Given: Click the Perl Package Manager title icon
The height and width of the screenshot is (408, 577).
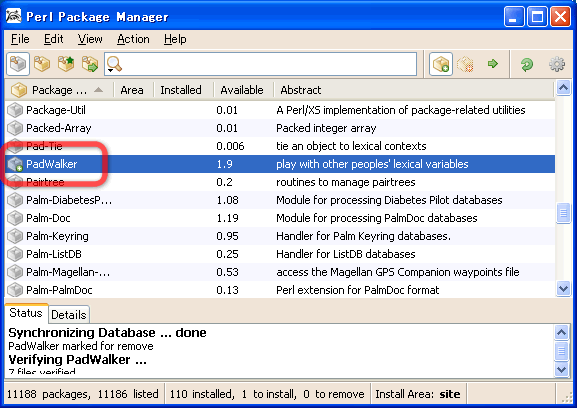Looking at the screenshot, I should click(x=13, y=16).
